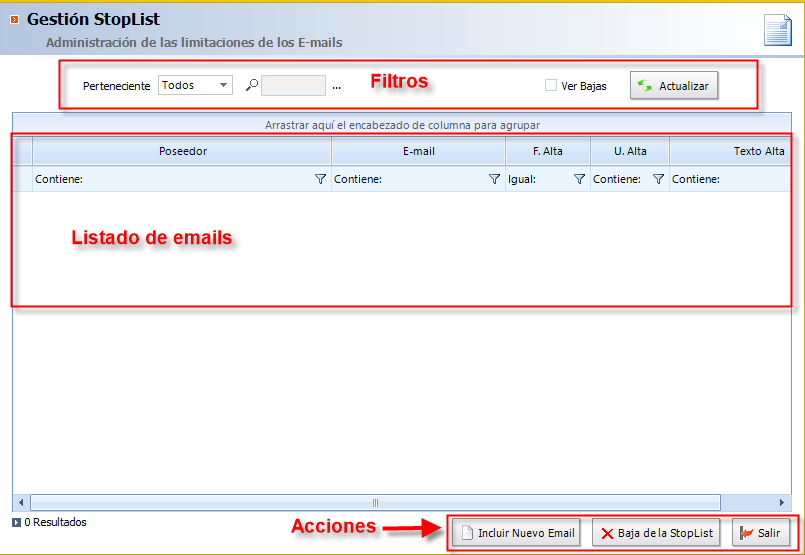Open the U. Alta column filter funnel

[659, 179]
